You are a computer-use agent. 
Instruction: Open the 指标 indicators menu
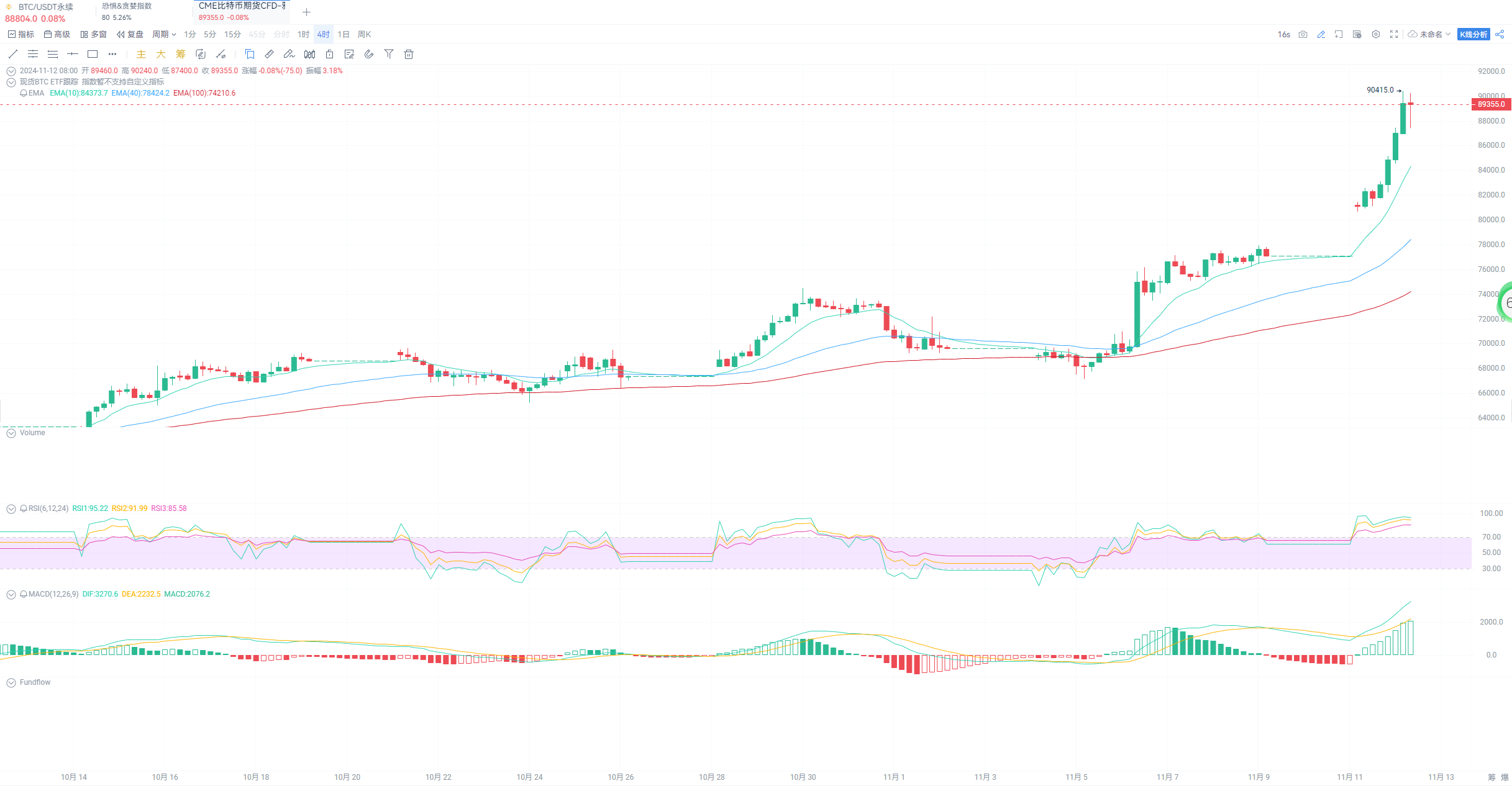click(21, 34)
